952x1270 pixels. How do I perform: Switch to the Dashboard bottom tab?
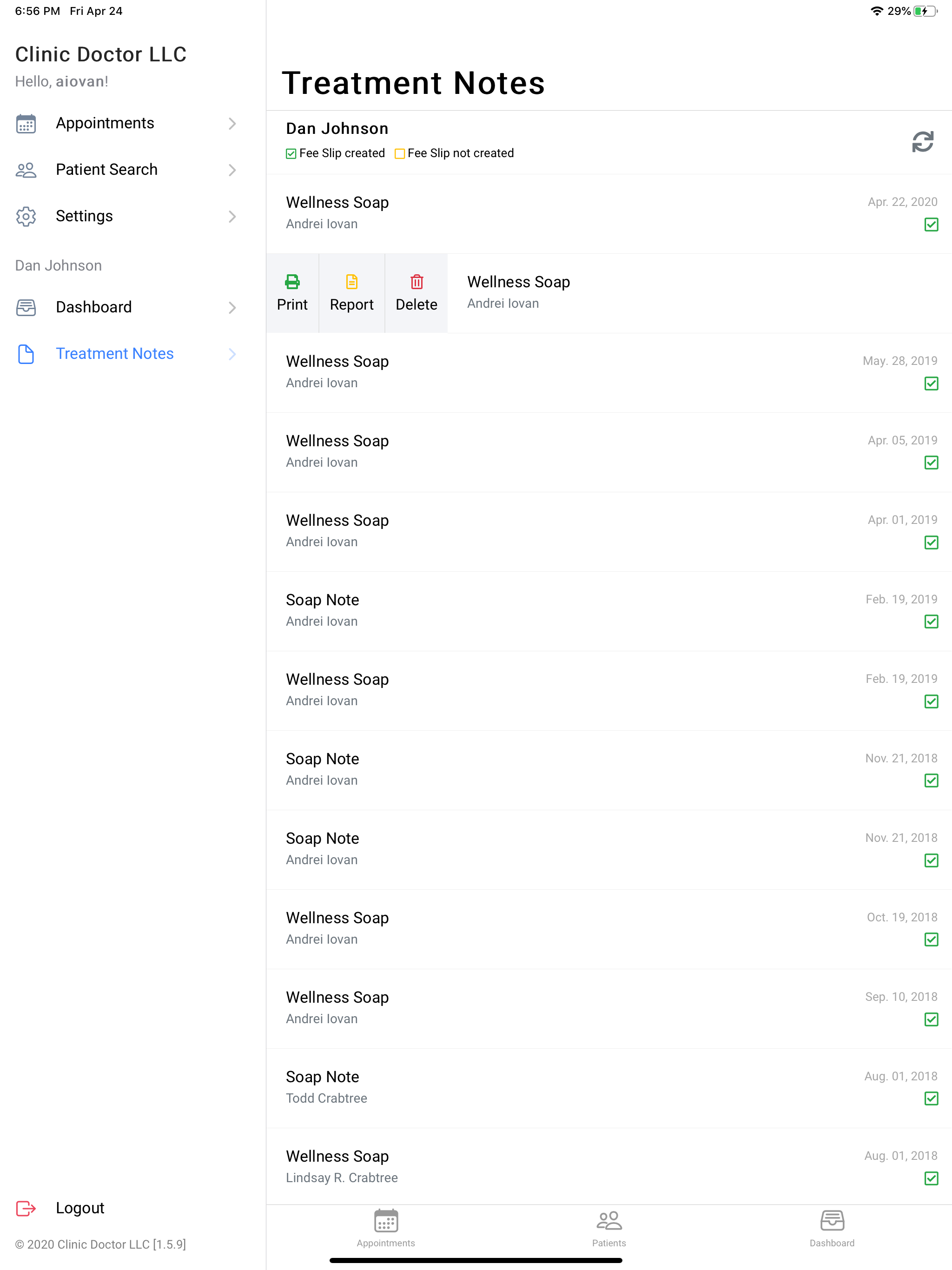click(832, 1229)
